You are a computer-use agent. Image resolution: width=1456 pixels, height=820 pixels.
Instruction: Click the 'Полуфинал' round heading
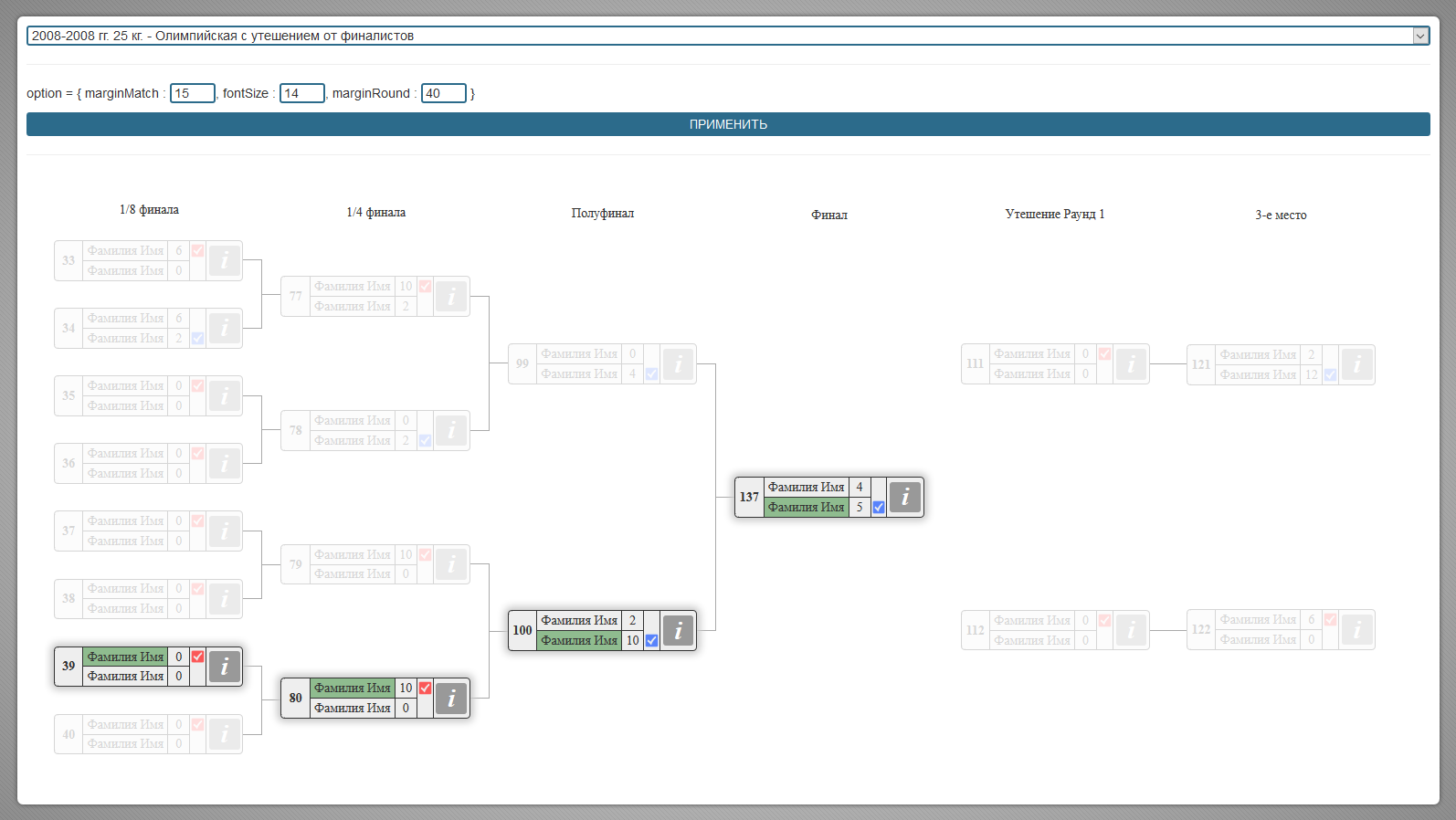(603, 214)
